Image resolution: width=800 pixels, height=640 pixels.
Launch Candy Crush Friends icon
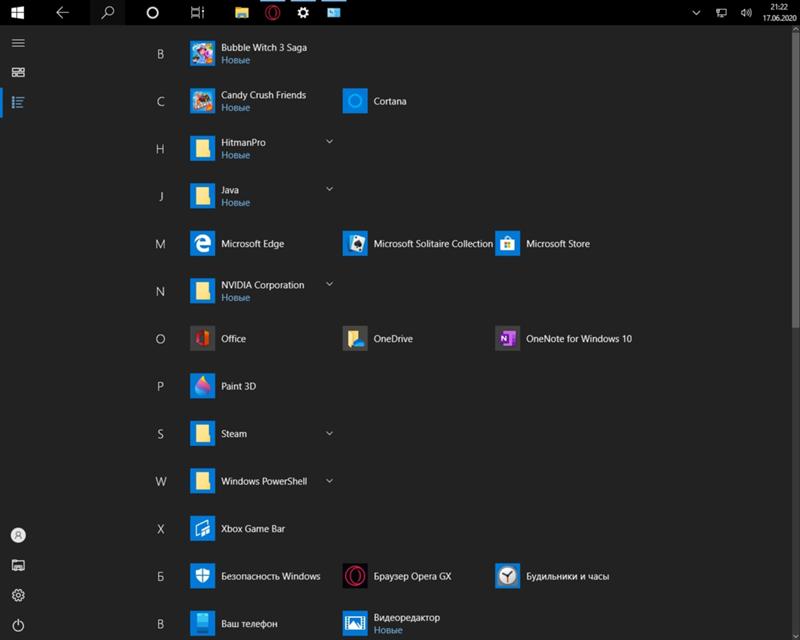[x=203, y=101]
